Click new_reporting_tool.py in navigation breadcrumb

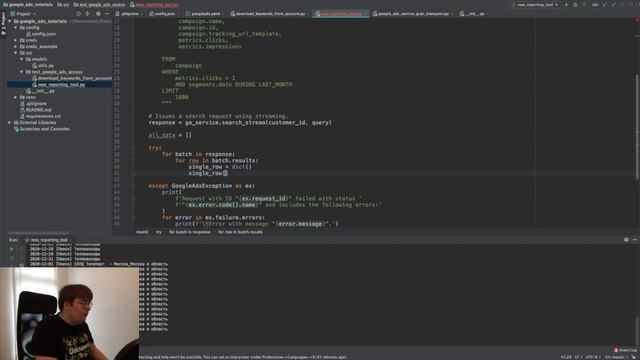pos(154,5)
